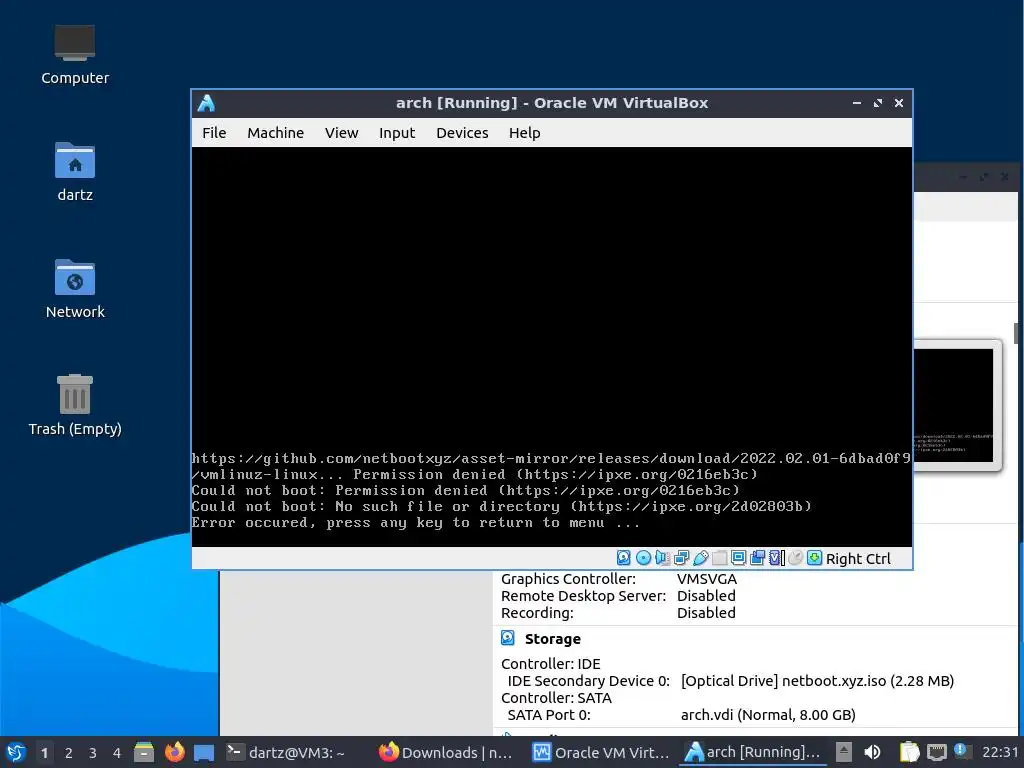Click the greyed shared folders status icon
The image size is (1024, 768).
[720, 558]
